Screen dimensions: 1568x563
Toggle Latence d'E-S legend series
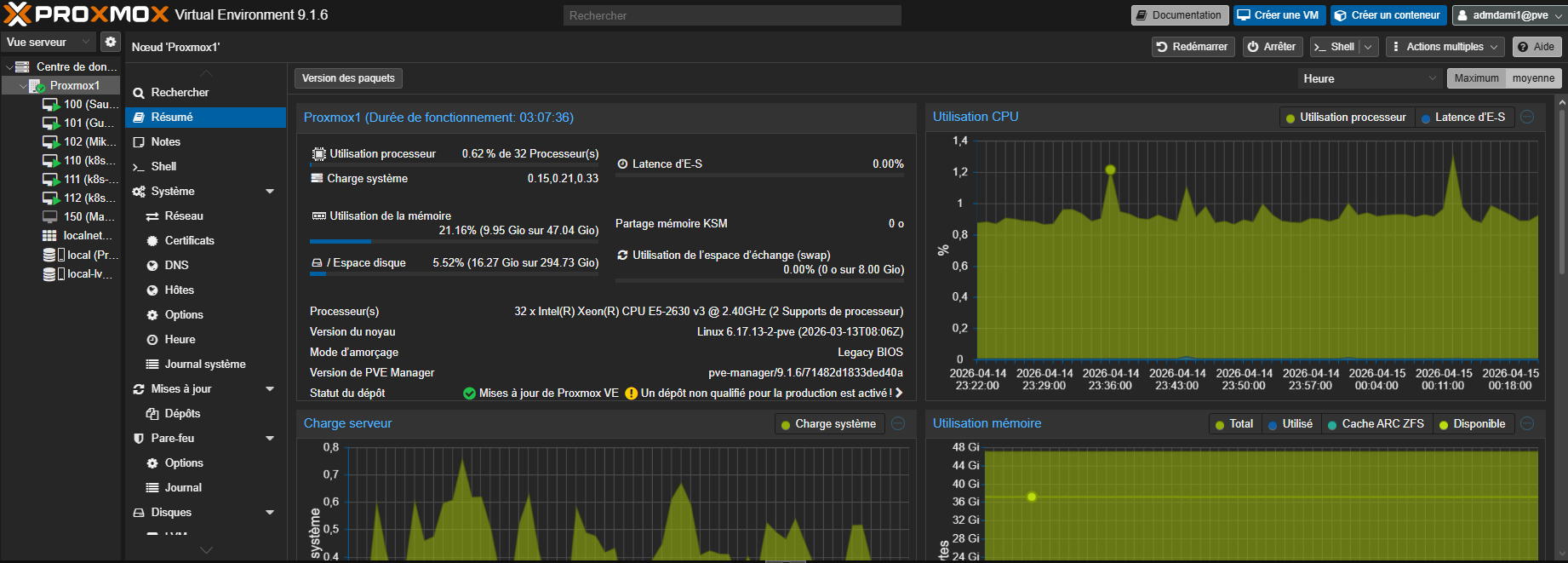[x=1463, y=118]
